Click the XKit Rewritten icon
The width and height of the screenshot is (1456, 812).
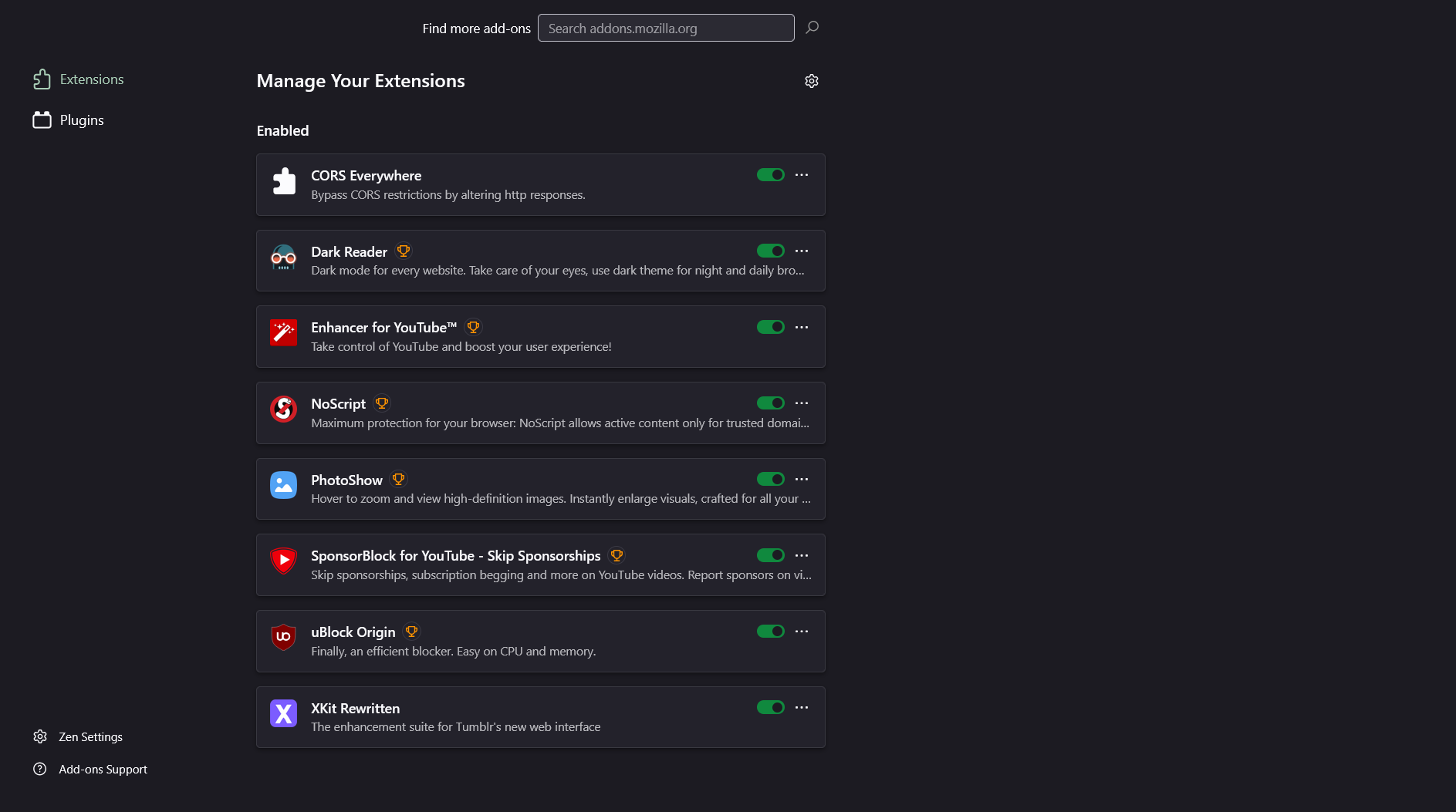[283, 714]
